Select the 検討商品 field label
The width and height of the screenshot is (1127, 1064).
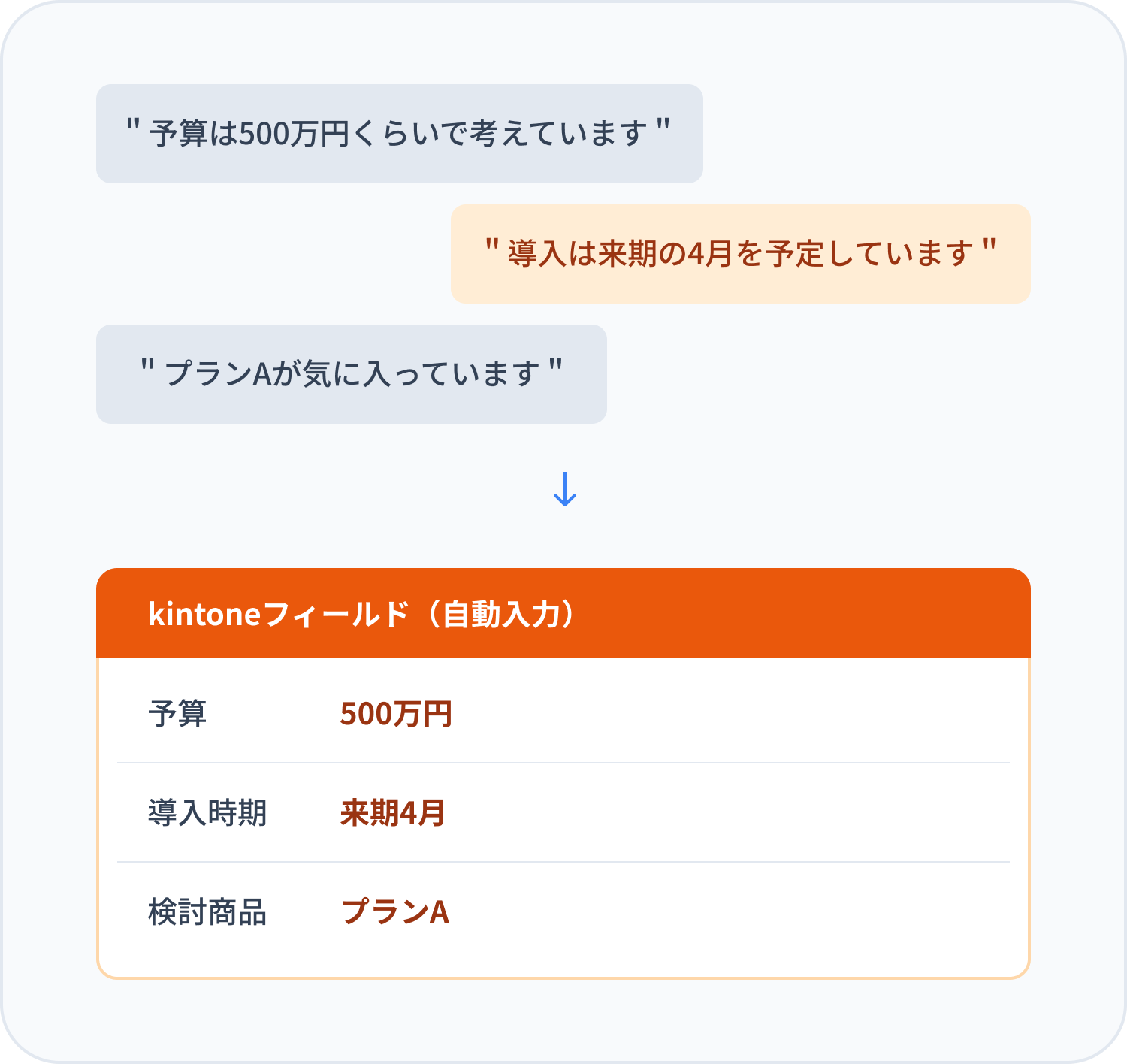coord(207,911)
